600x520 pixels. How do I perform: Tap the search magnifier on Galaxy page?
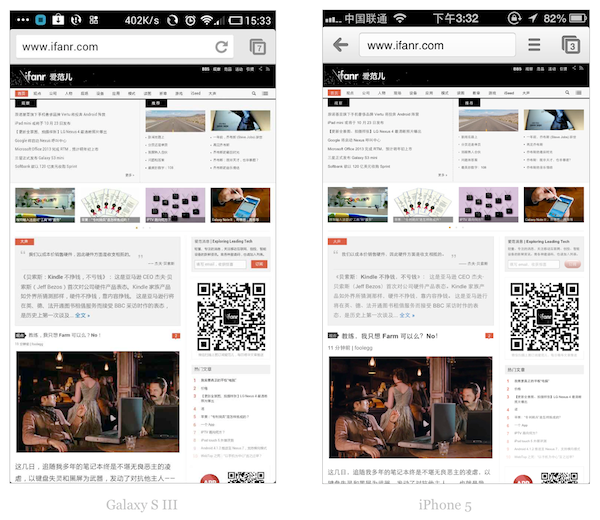254,92
